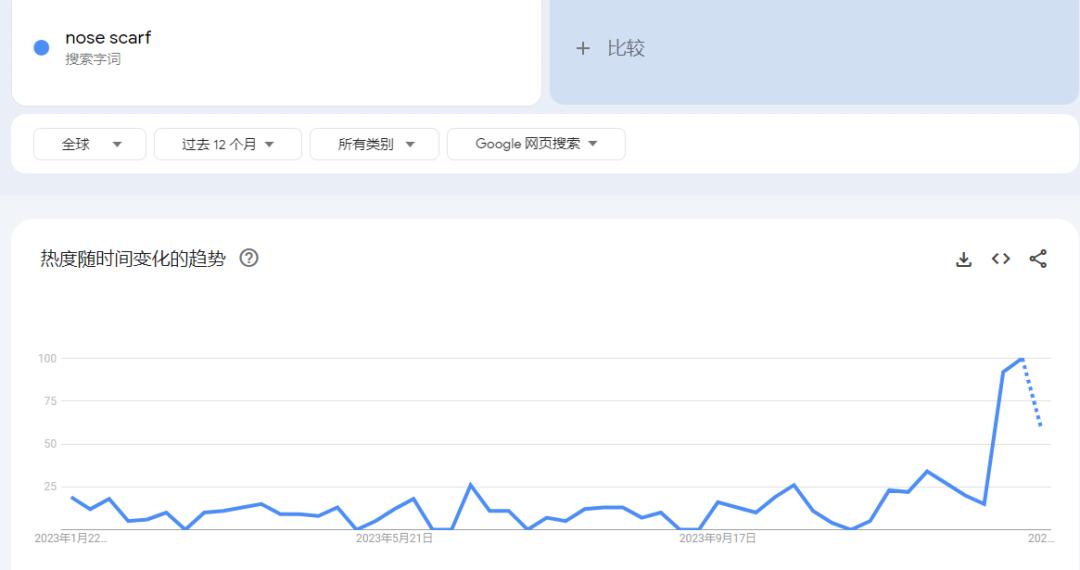Click the 2023年5月21日 axis label
Image resolution: width=1080 pixels, height=570 pixels.
tap(394, 538)
